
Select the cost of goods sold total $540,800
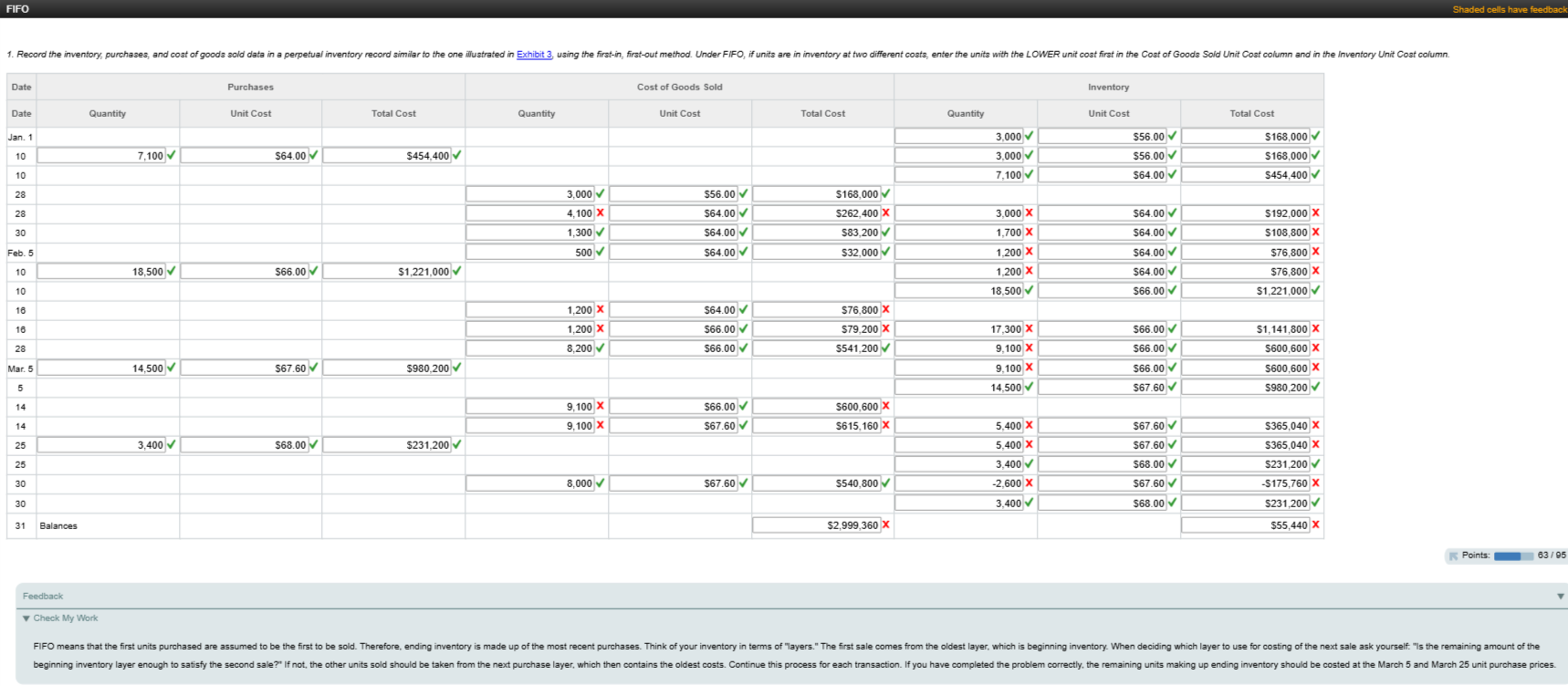817,483
